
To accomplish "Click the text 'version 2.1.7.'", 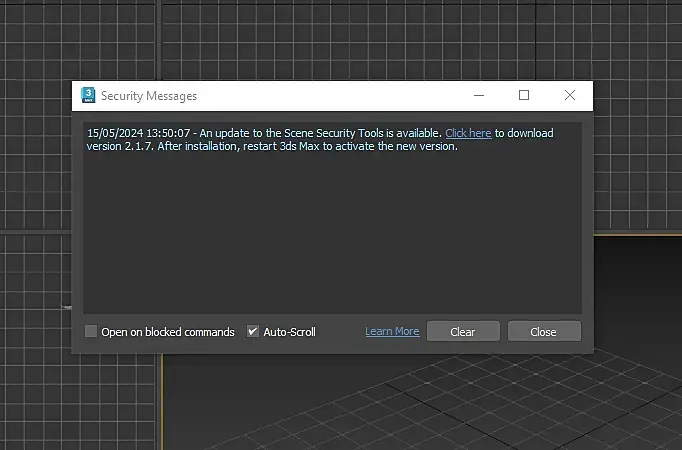I will 120,147.
